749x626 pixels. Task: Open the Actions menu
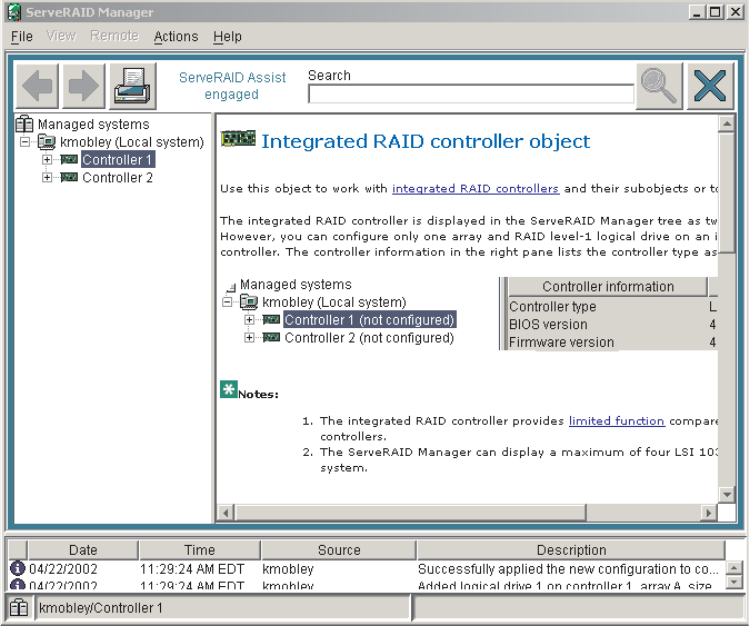[176, 37]
